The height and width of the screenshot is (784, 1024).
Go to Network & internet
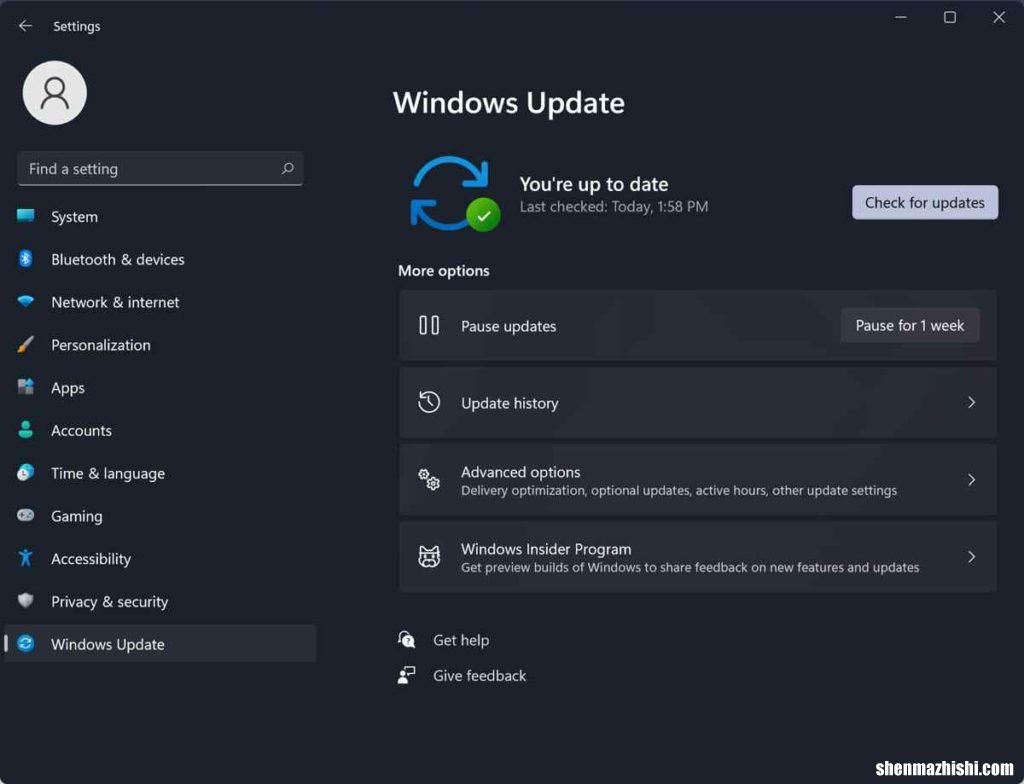click(x=160, y=302)
